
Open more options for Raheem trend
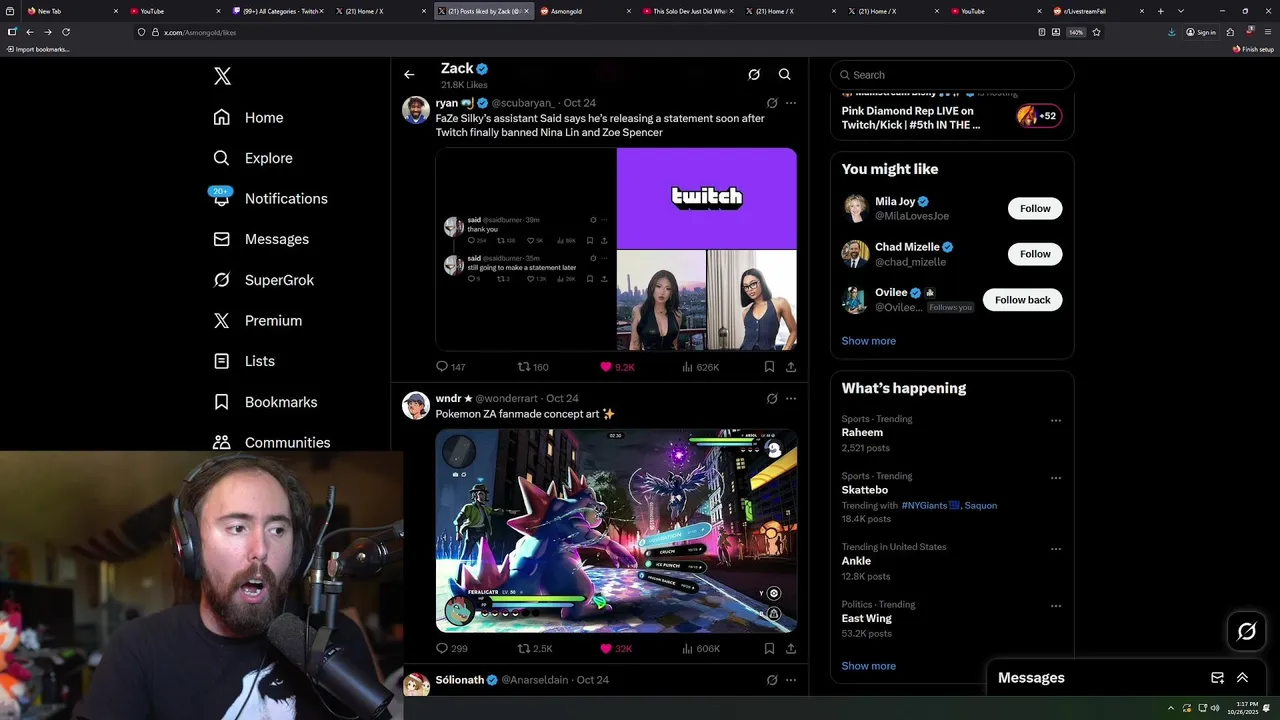pyautogui.click(x=1055, y=421)
